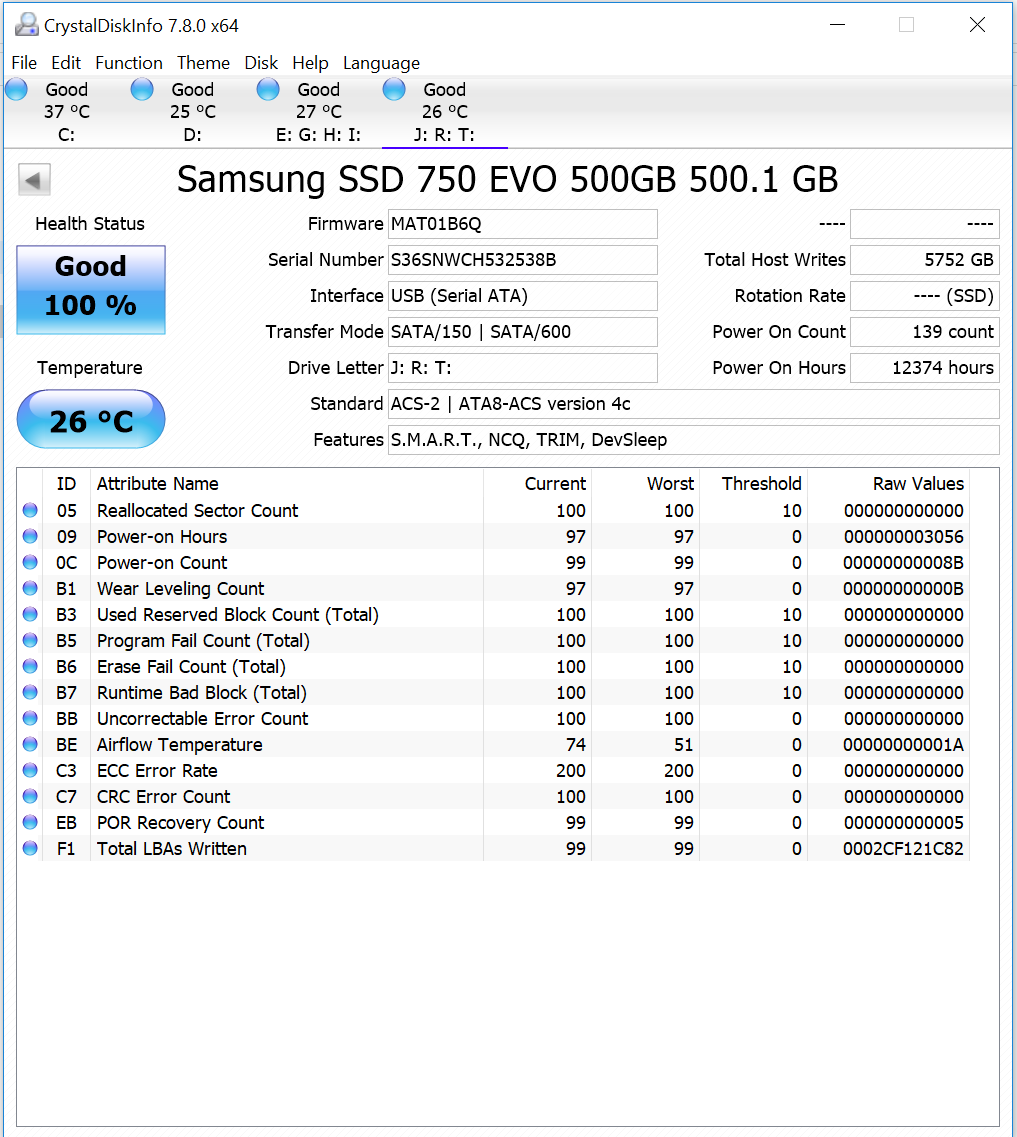Viewport: 1017px width, 1137px height.
Task: Click raw value 000000003056
Action: [x=903, y=537]
